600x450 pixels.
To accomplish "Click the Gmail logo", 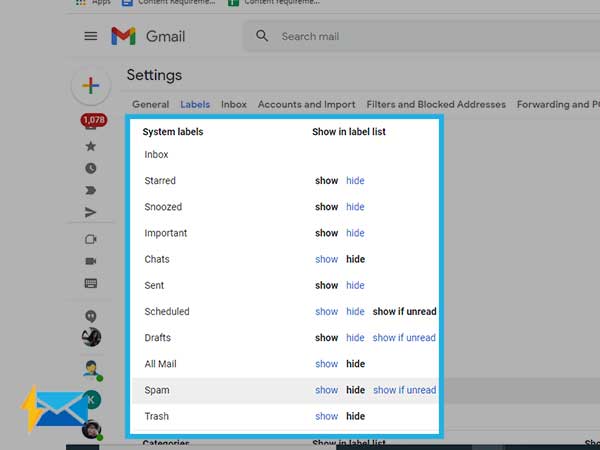I will 148,36.
